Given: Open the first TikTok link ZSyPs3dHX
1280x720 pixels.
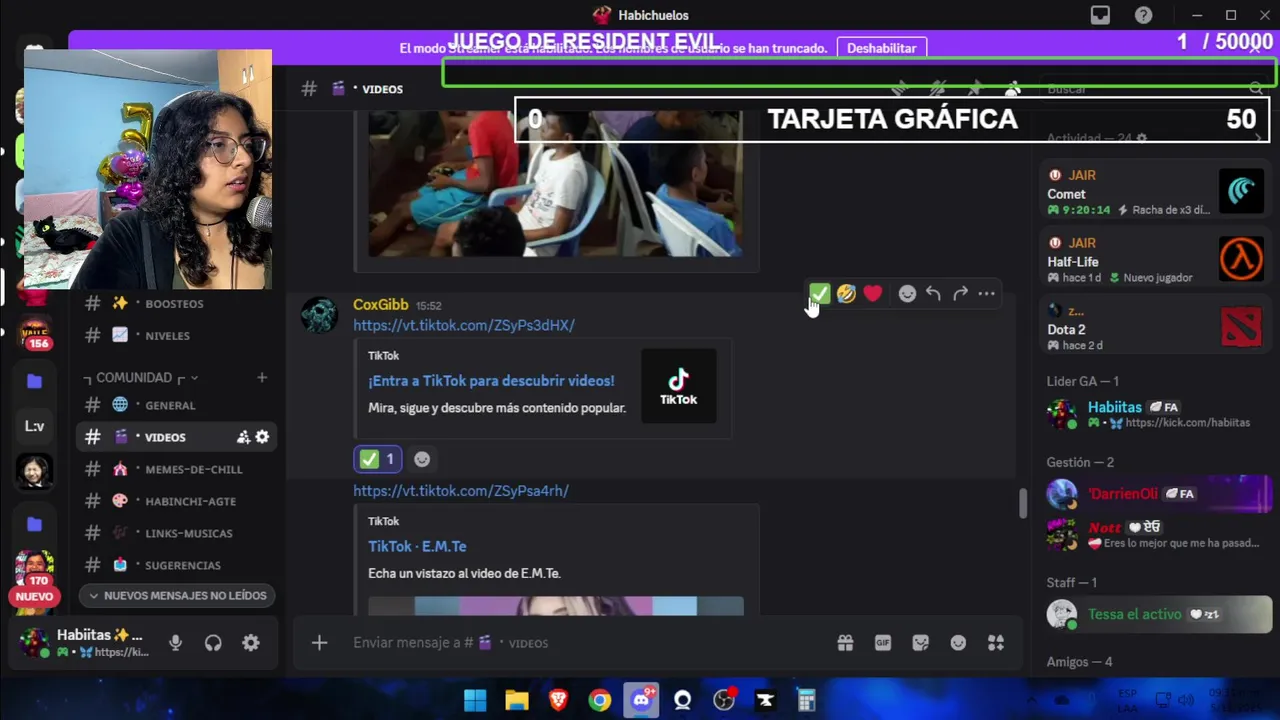Looking at the screenshot, I should pos(464,325).
